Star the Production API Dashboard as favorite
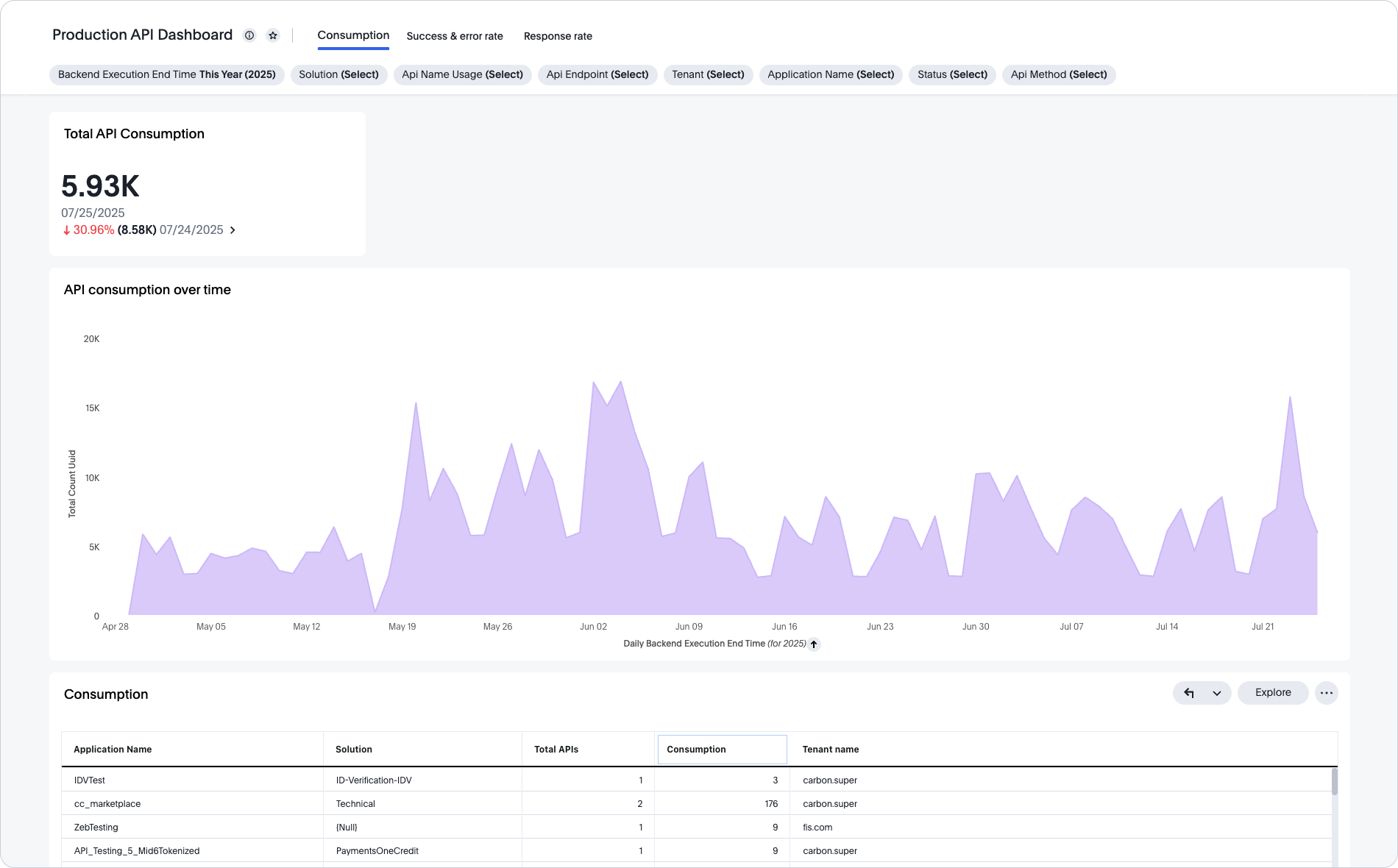The height and width of the screenshot is (868, 1398). point(273,35)
